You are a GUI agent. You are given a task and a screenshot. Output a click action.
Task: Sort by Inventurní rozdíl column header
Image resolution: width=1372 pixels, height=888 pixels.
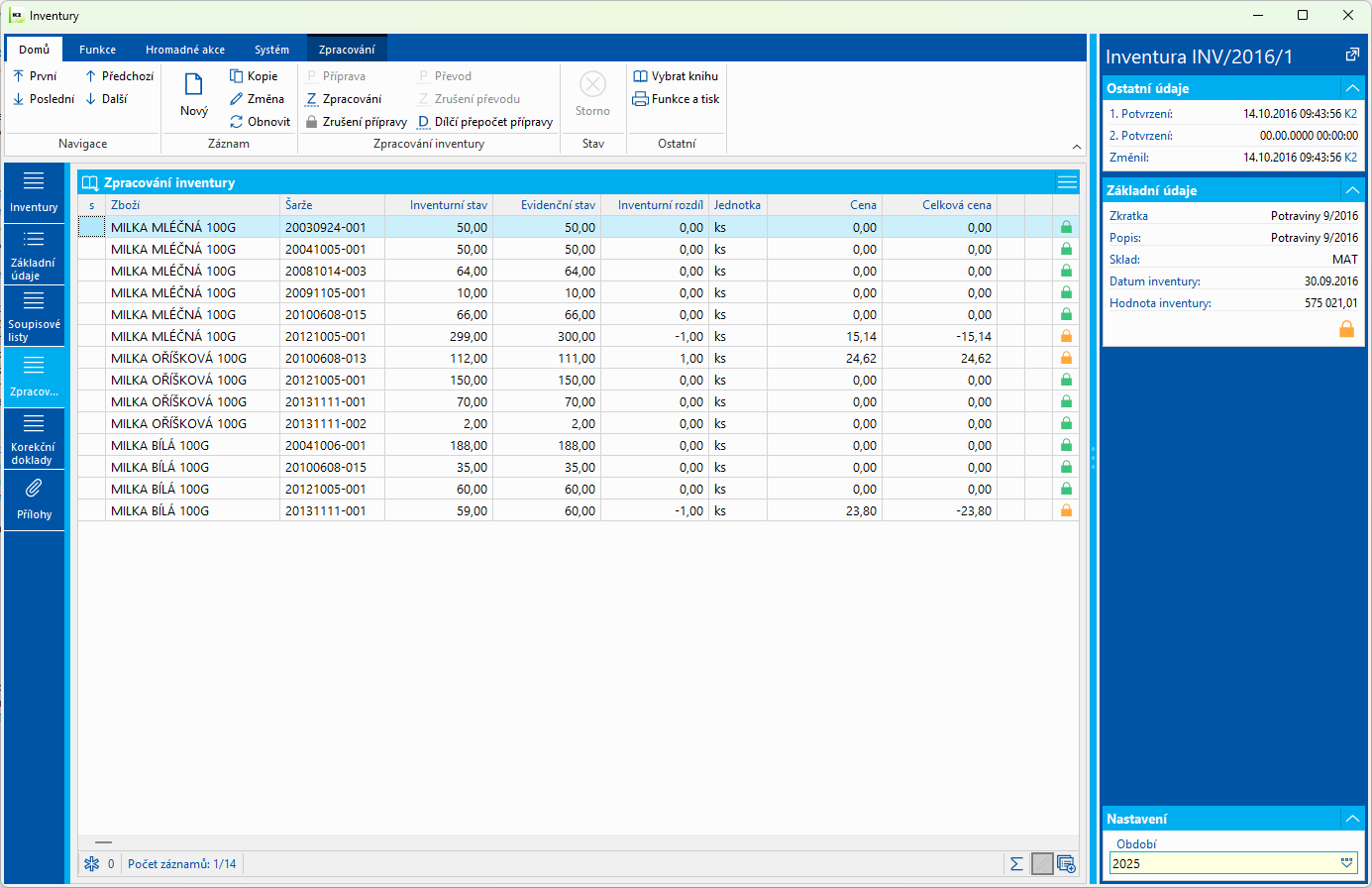[x=660, y=205]
